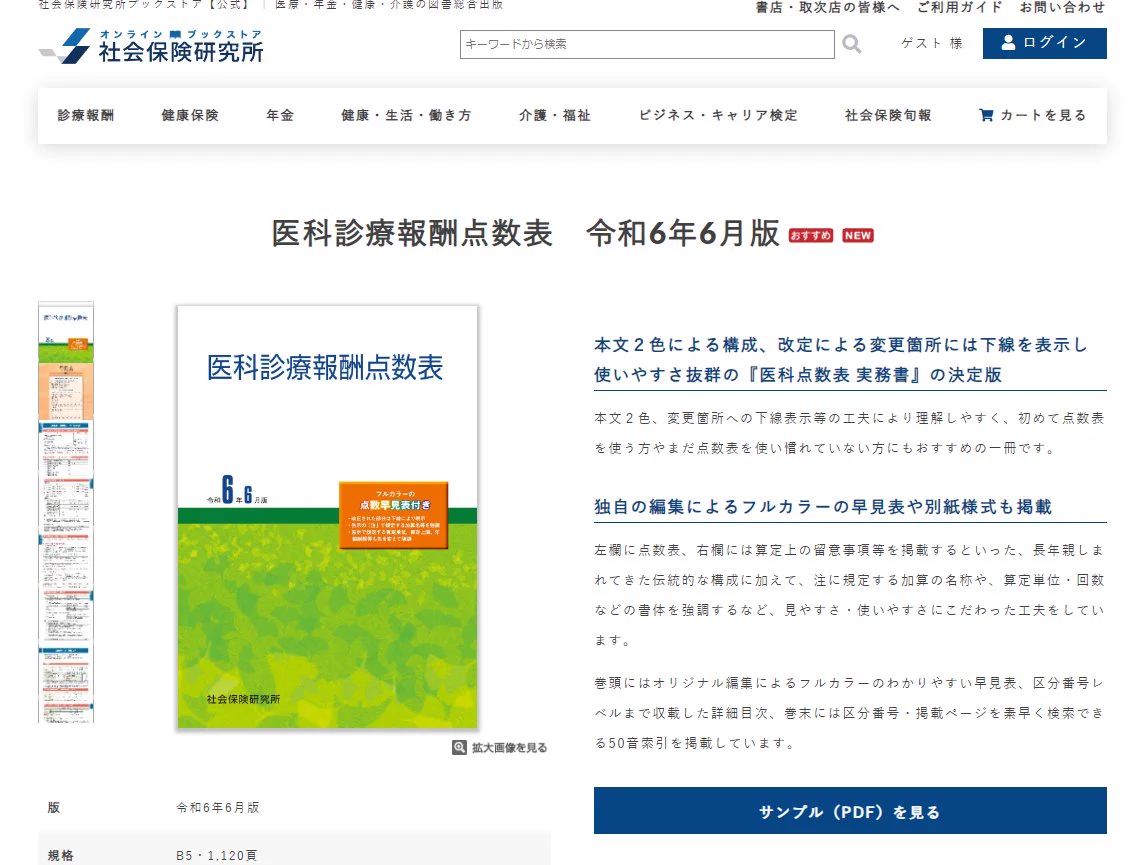Open the 健康・生活・働き方 menu
Viewport: 1133px width, 865px height.
(x=406, y=116)
